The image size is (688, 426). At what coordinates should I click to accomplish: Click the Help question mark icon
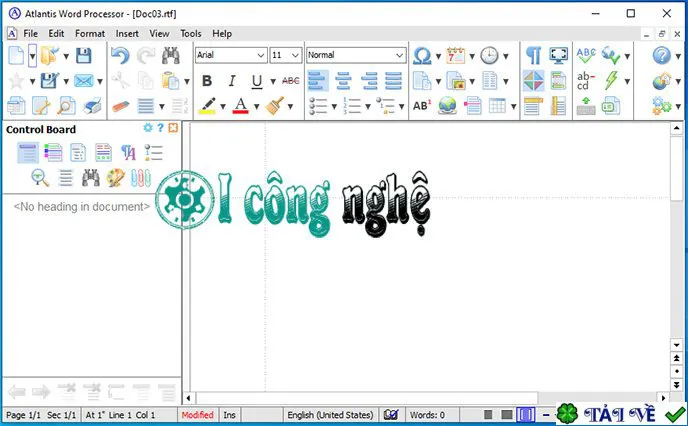(x=662, y=56)
